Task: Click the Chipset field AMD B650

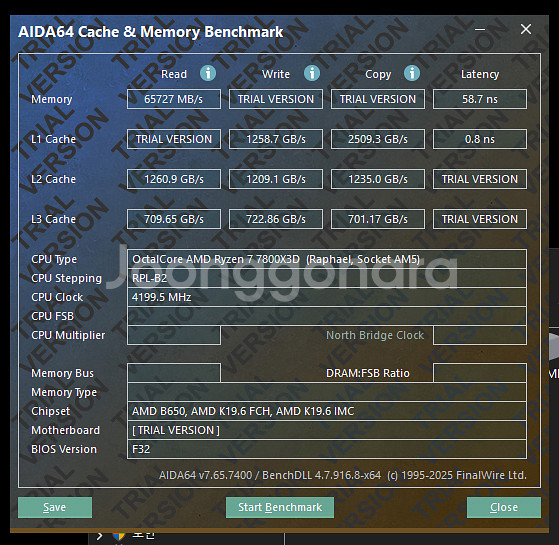Action: [327, 411]
